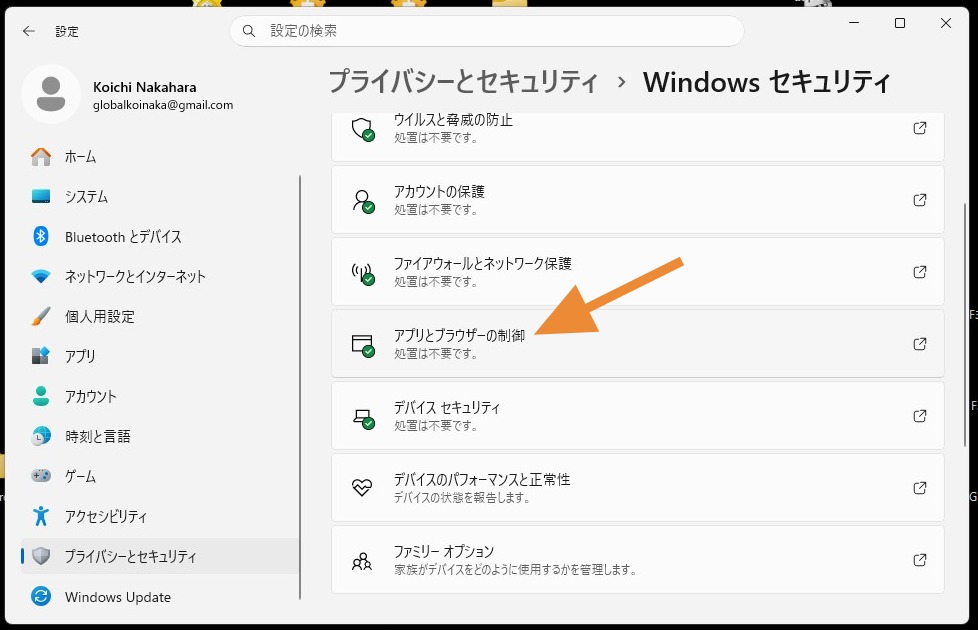Click the Windows Update sync icon
This screenshot has height=630, width=978.
click(x=41, y=596)
